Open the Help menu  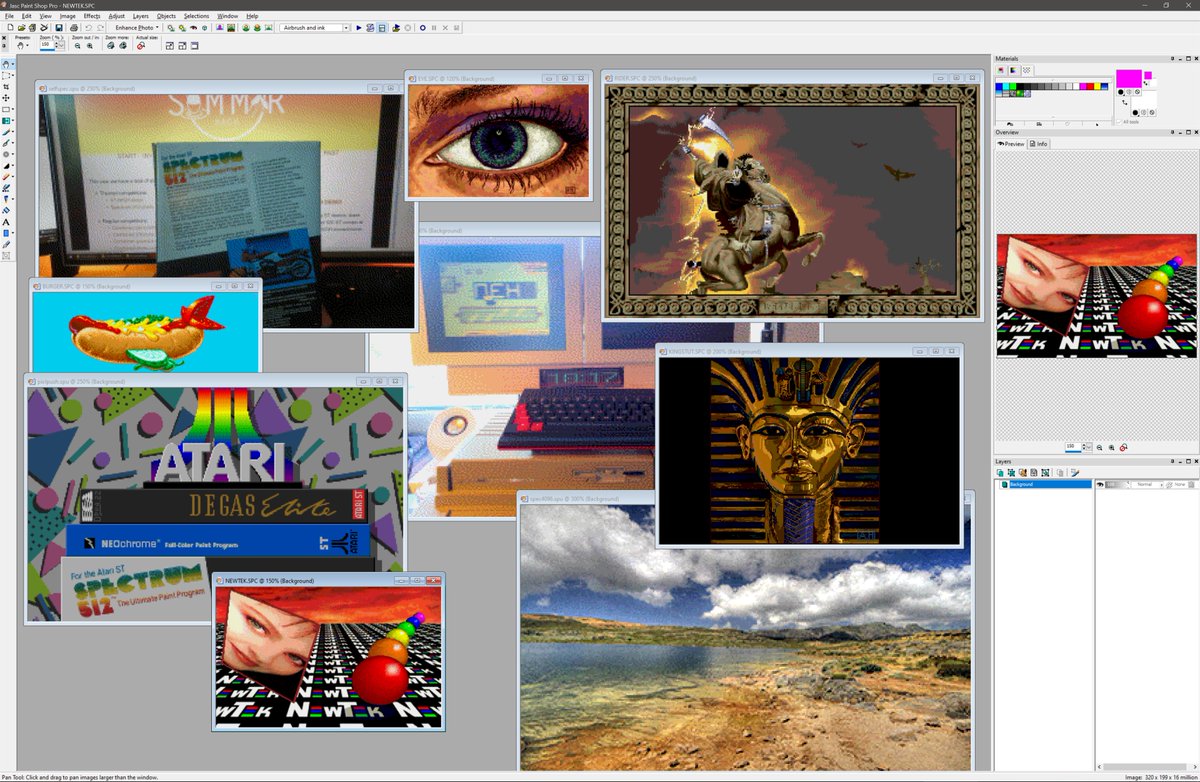coord(252,16)
